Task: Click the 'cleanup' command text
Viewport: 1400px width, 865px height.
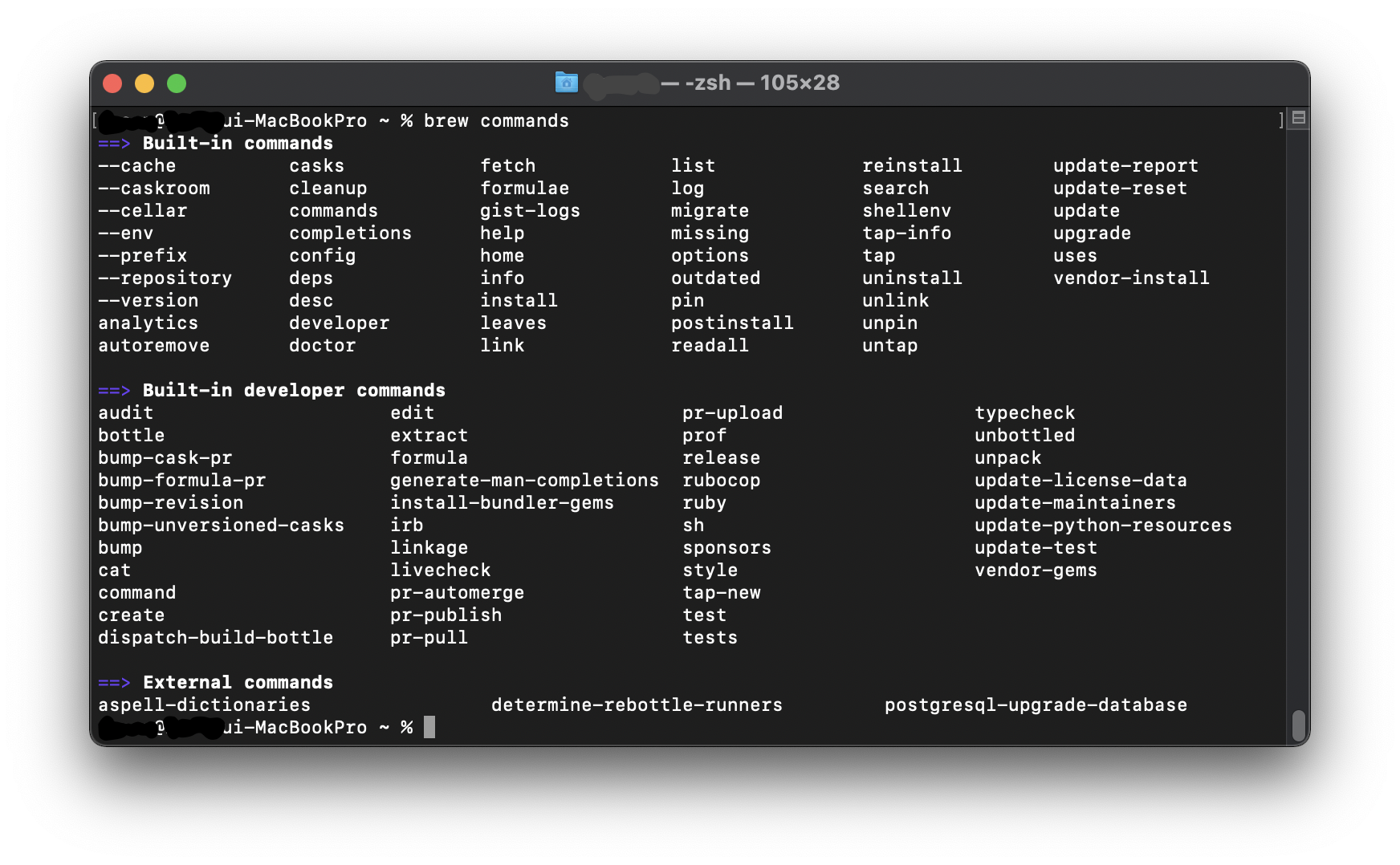Action: tap(328, 189)
